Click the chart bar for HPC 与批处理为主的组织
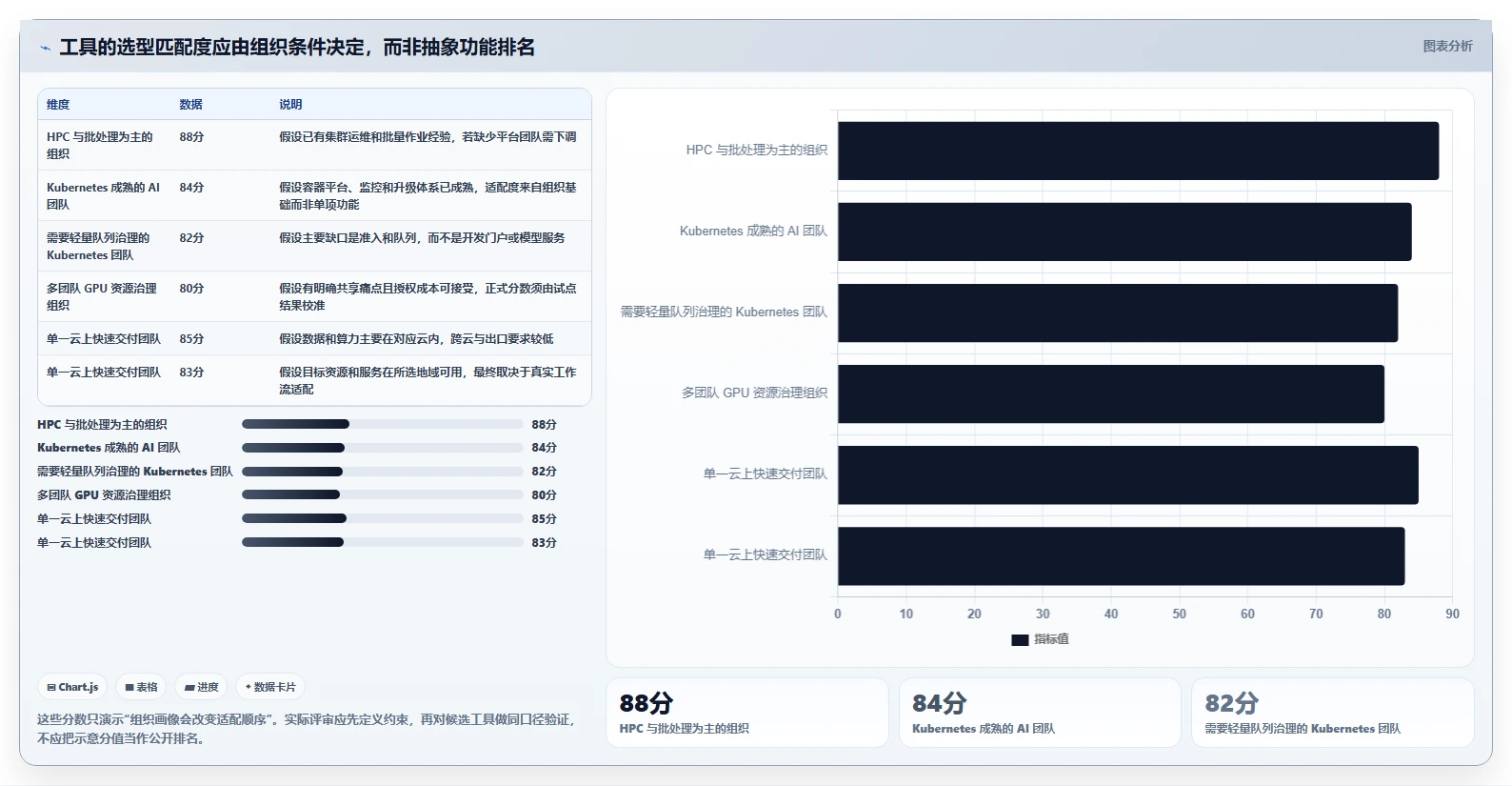The height and width of the screenshot is (786, 1512). [1138, 151]
